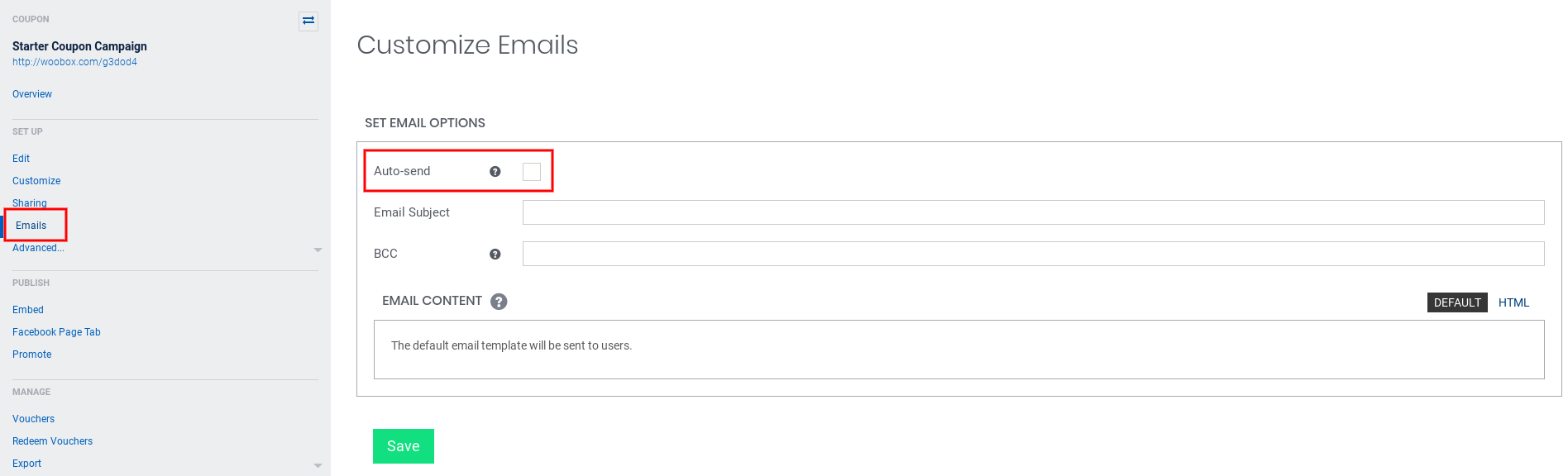Enable the Auto-send checkbox

tap(532, 172)
